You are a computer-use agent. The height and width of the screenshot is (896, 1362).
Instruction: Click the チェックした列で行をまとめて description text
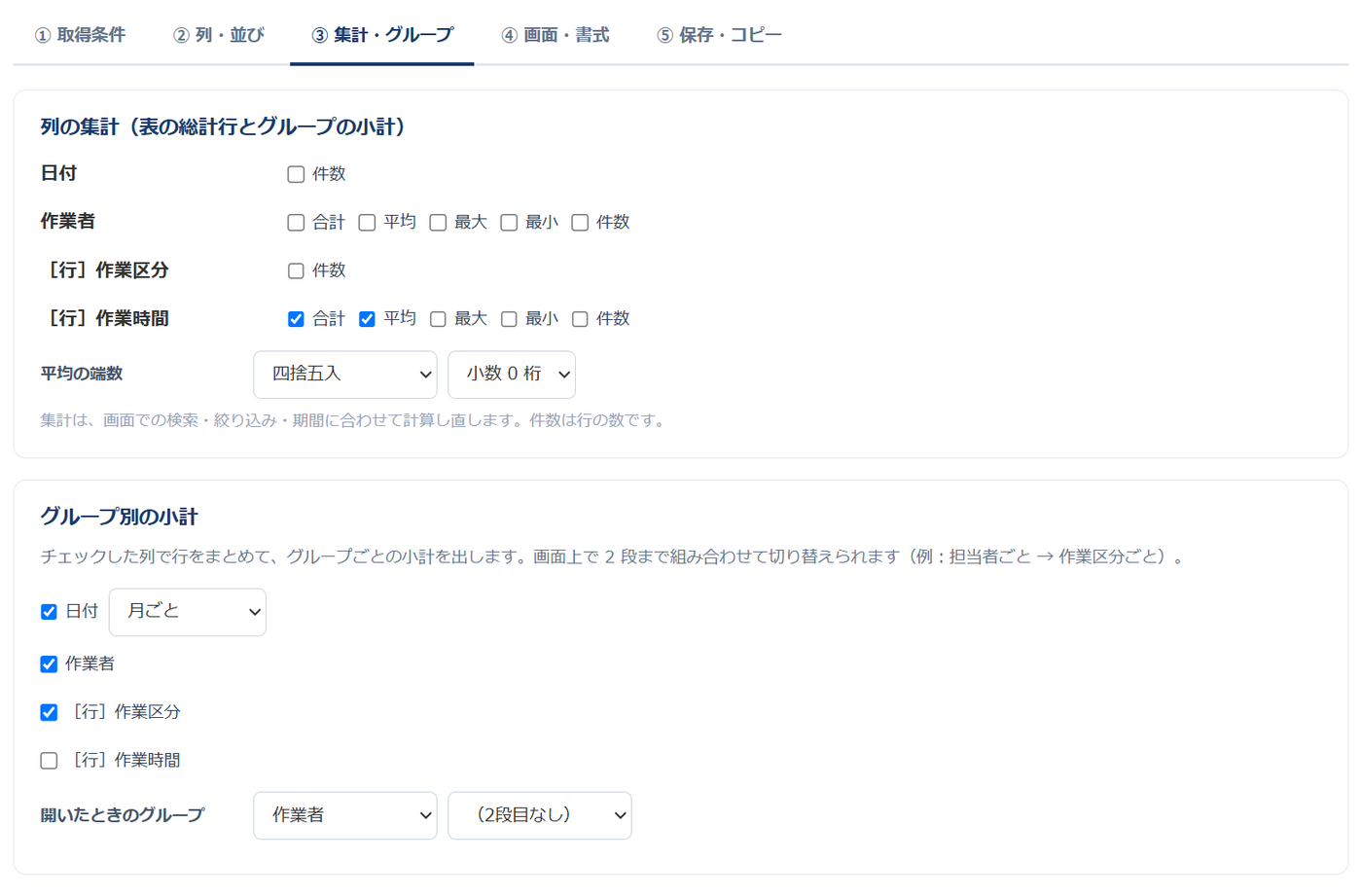(613, 557)
